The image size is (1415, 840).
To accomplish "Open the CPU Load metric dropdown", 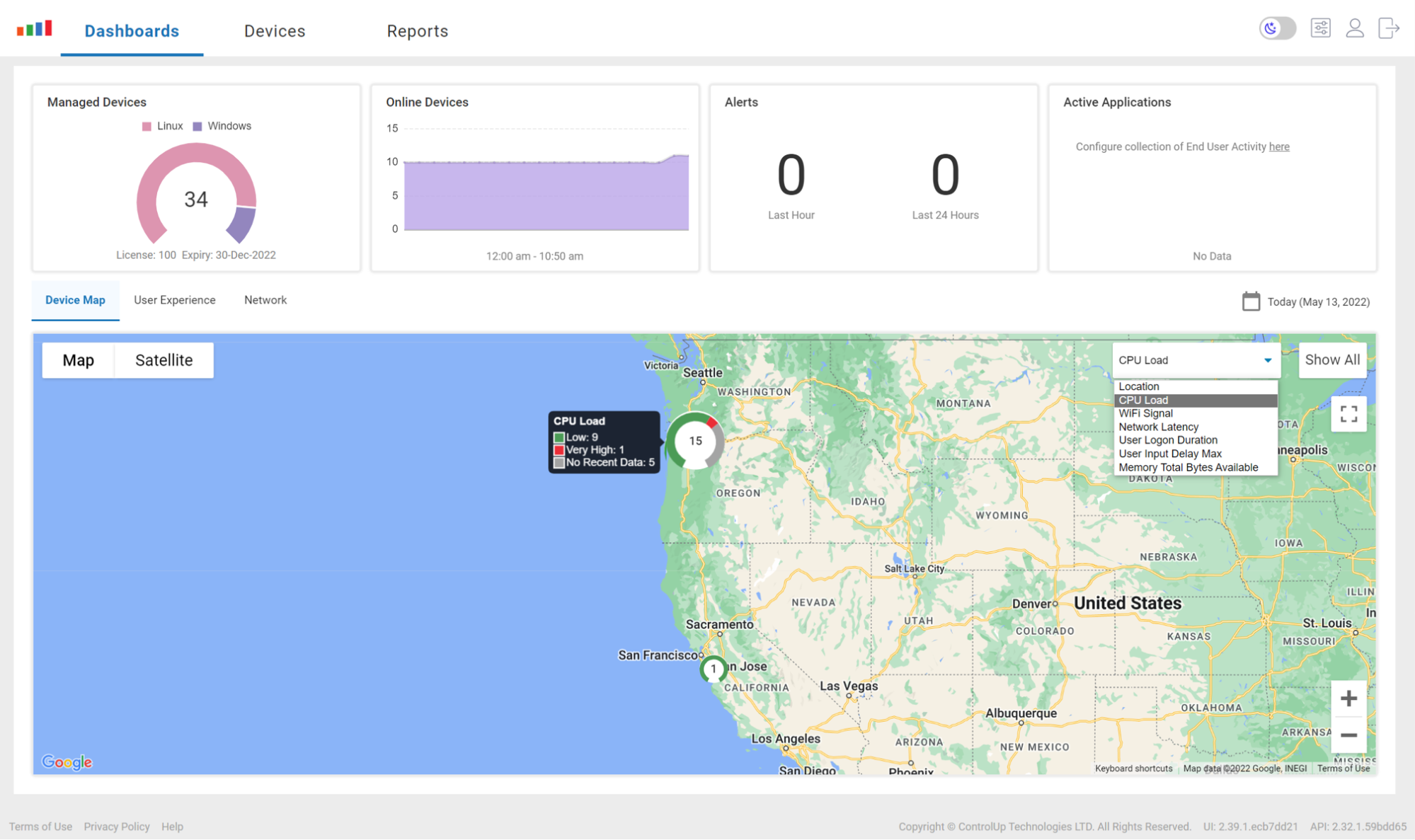I will [1196, 360].
